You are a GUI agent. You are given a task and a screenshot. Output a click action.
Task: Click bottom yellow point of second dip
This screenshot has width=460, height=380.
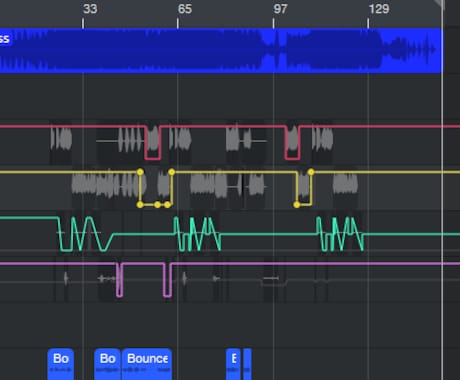click(x=297, y=205)
